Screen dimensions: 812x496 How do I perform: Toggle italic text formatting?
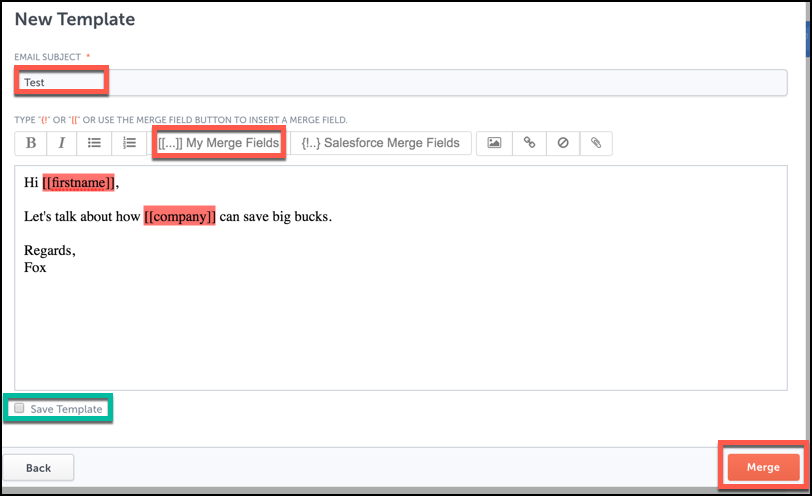point(62,143)
